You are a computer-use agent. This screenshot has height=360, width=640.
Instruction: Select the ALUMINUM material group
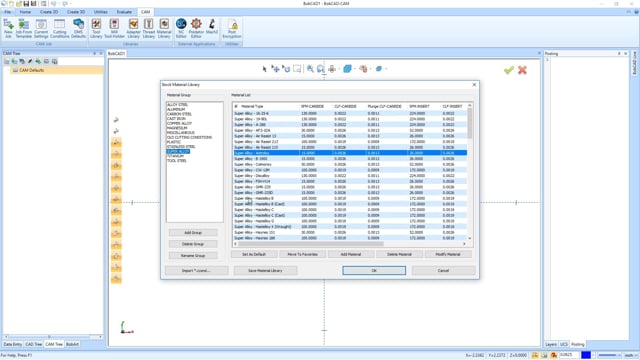[x=176, y=109]
